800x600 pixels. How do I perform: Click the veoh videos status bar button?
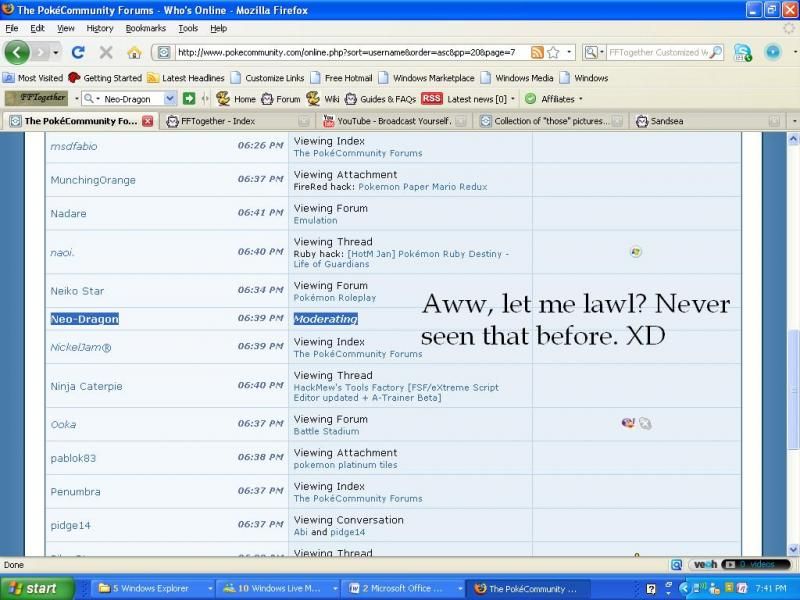point(740,564)
